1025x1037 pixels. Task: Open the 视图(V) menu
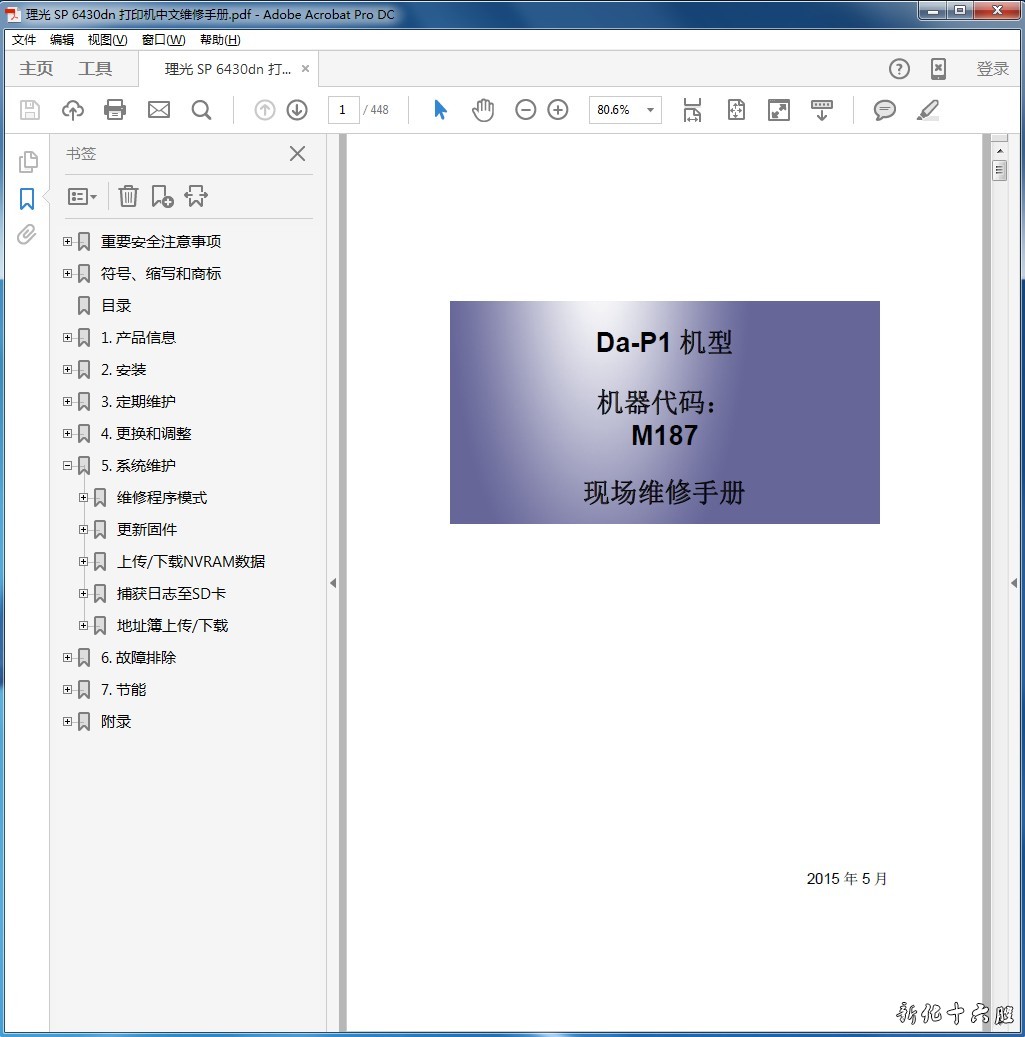point(107,40)
